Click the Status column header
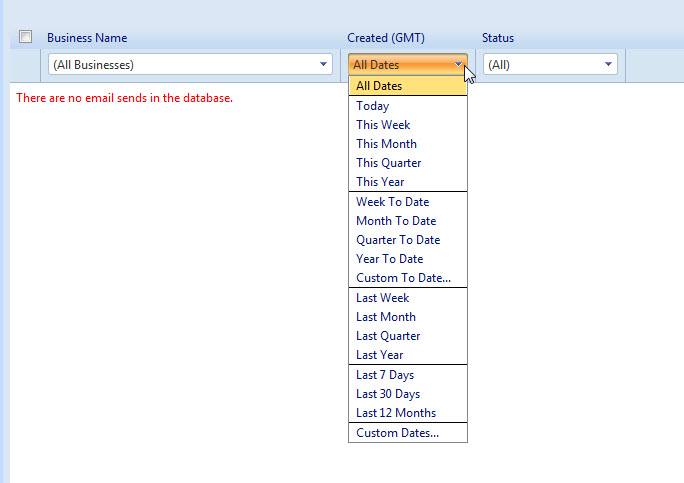Viewport: 684px width, 483px height. [498, 38]
